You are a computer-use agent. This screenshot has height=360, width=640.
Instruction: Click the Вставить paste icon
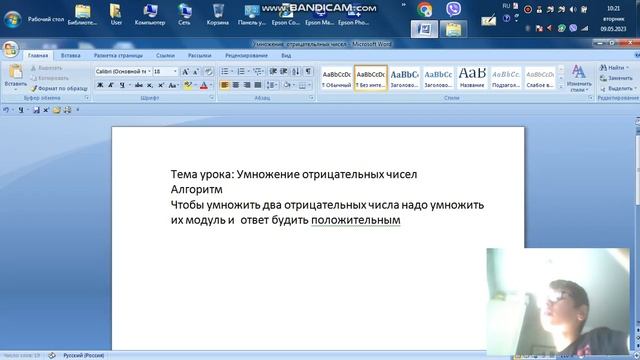(16, 72)
